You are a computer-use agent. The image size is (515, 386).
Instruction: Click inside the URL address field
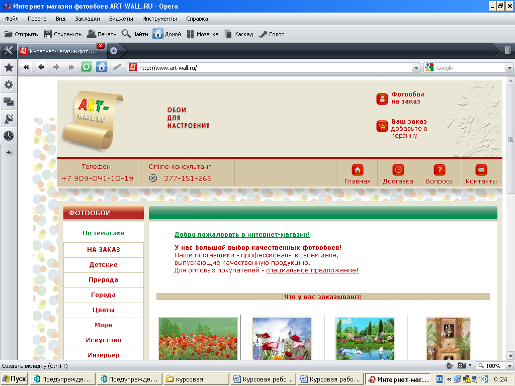click(x=275, y=68)
